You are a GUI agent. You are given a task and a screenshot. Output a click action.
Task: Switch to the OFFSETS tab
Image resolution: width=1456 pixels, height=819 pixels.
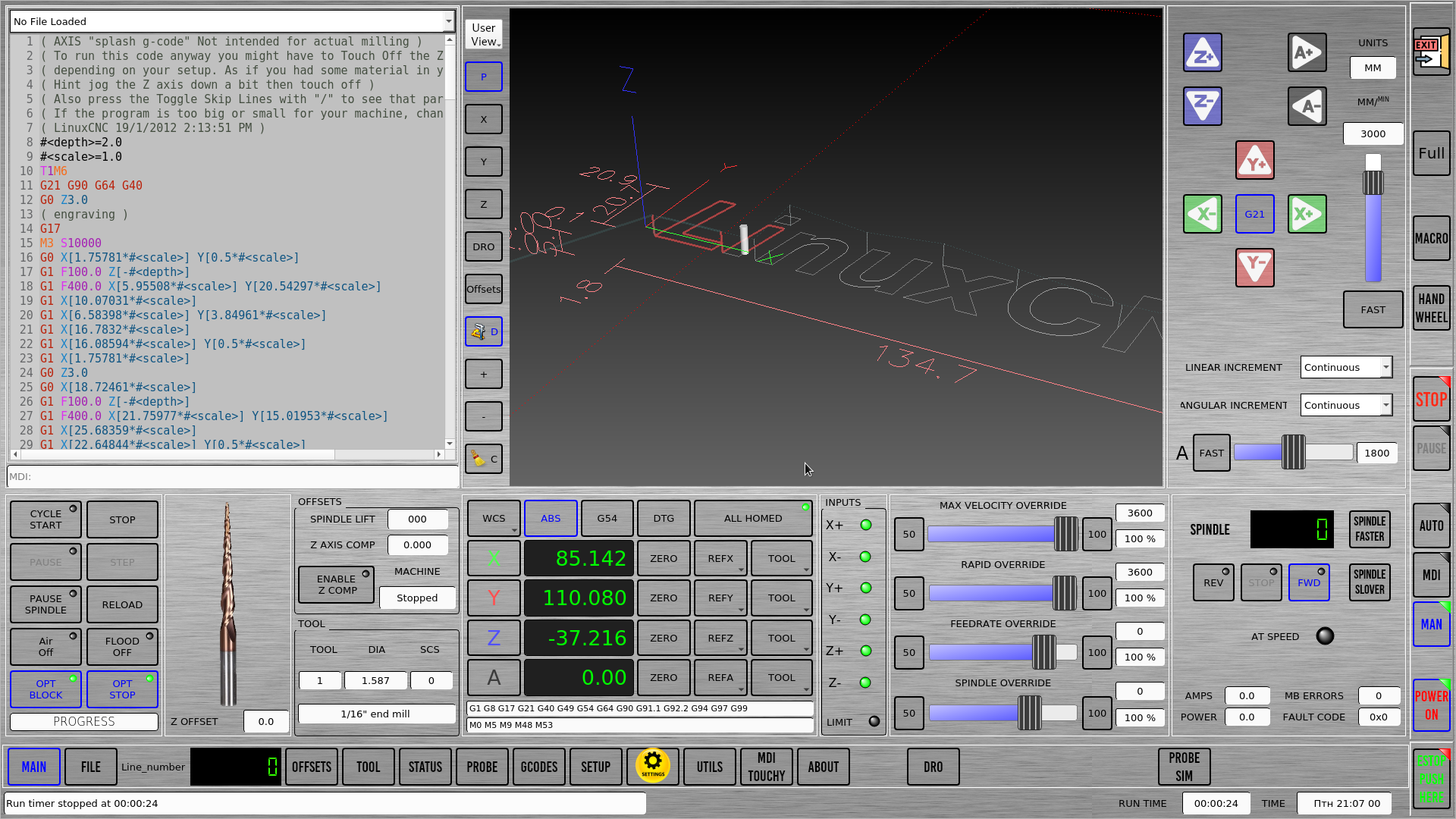click(x=312, y=767)
